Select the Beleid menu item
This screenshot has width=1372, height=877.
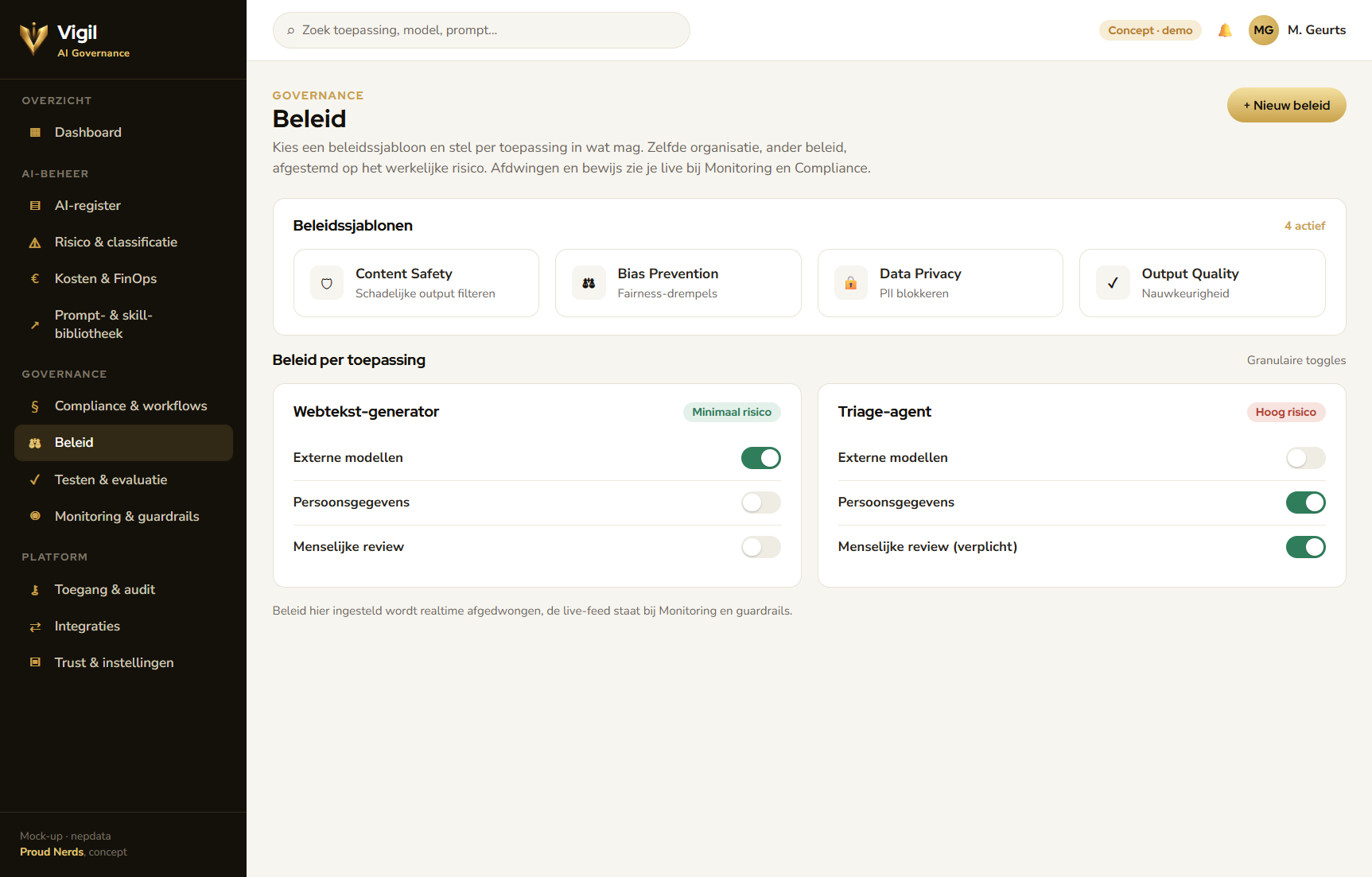pos(123,443)
